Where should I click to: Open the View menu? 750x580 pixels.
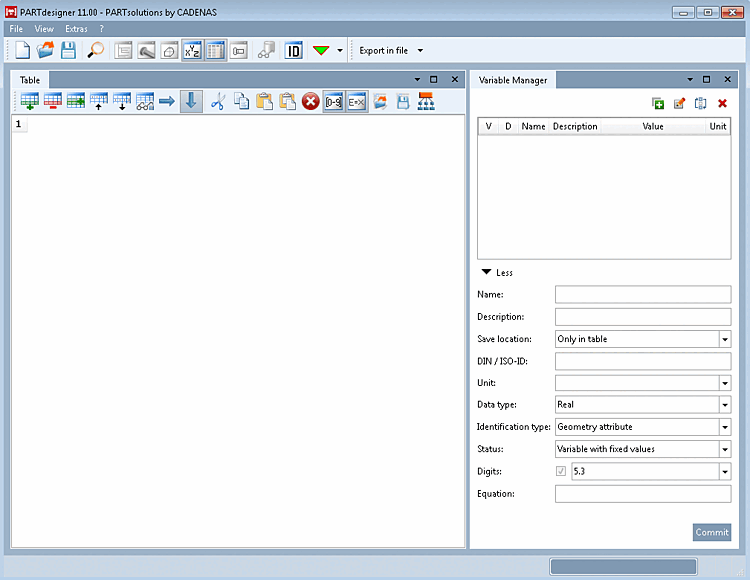(x=44, y=29)
